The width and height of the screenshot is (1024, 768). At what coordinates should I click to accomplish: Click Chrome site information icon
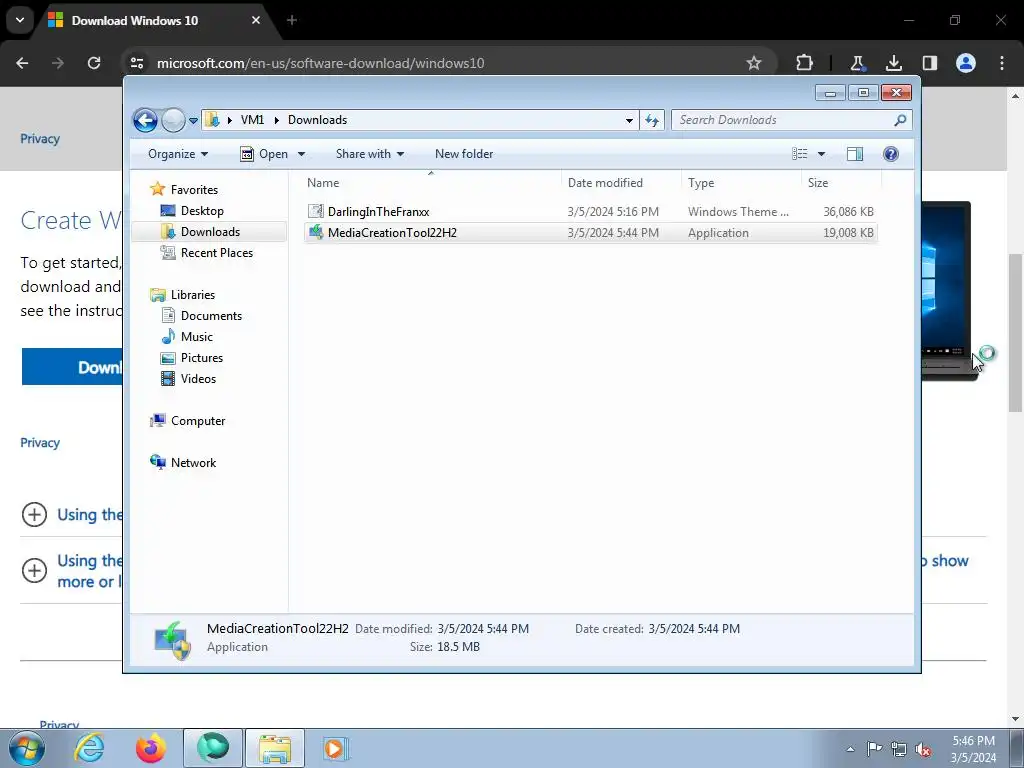136,63
